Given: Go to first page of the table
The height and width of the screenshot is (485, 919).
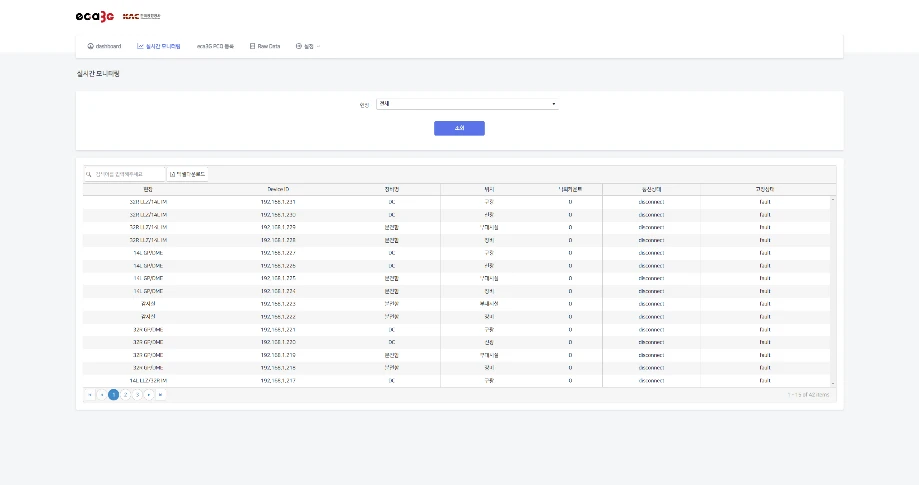Looking at the screenshot, I should (x=90, y=395).
